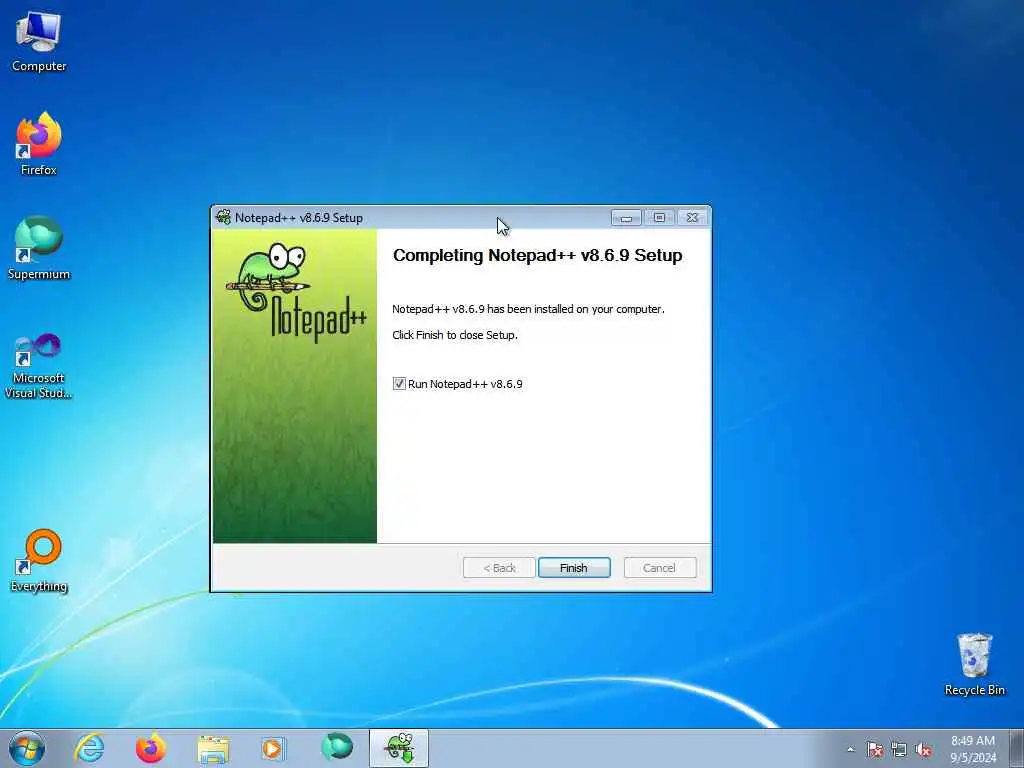
Task: Select Firefox desktop shortcut
Action: point(39,144)
